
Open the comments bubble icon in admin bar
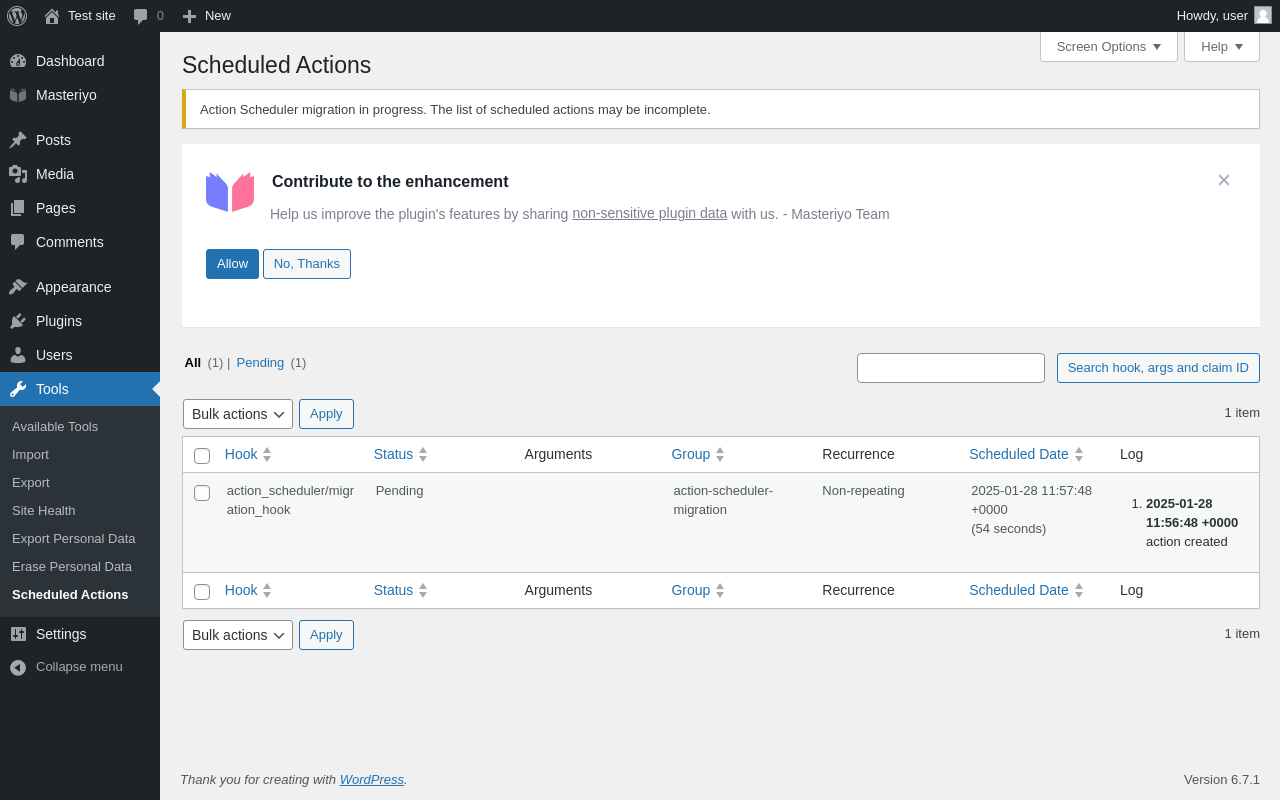(141, 16)
